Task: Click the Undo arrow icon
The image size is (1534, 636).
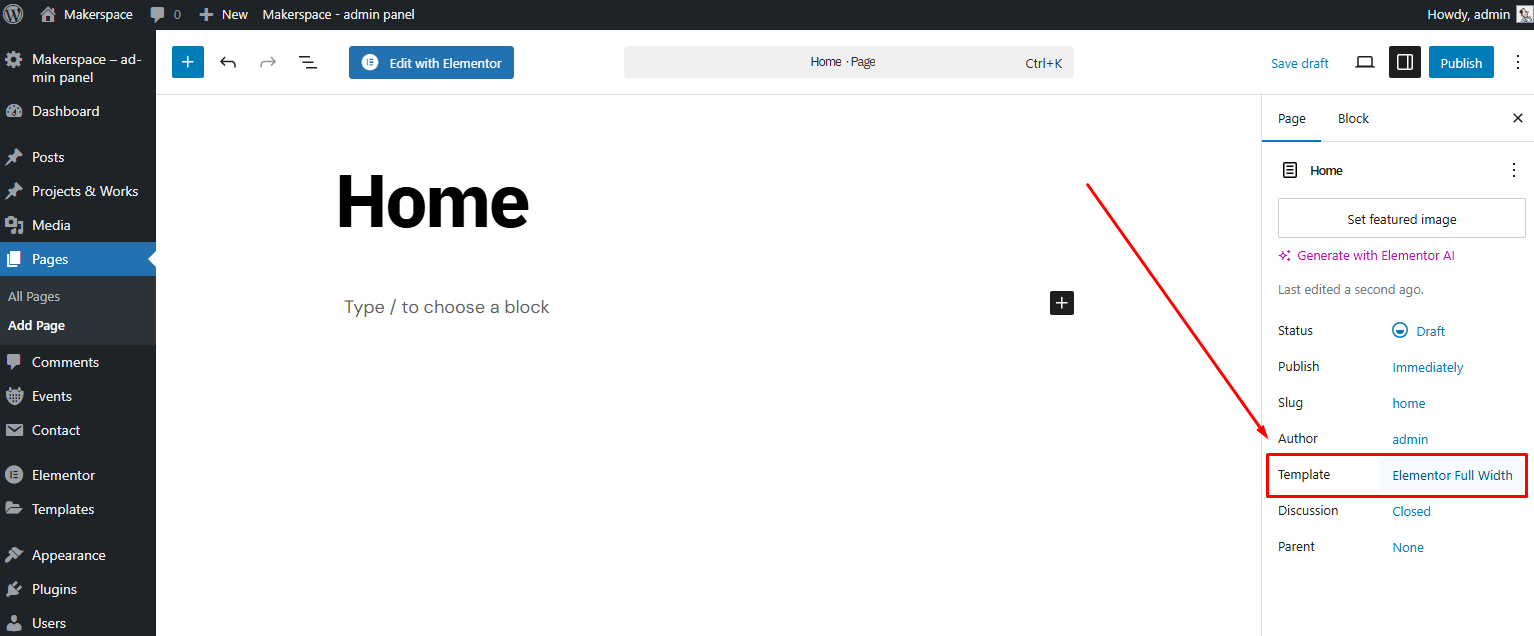Action: 228,62
